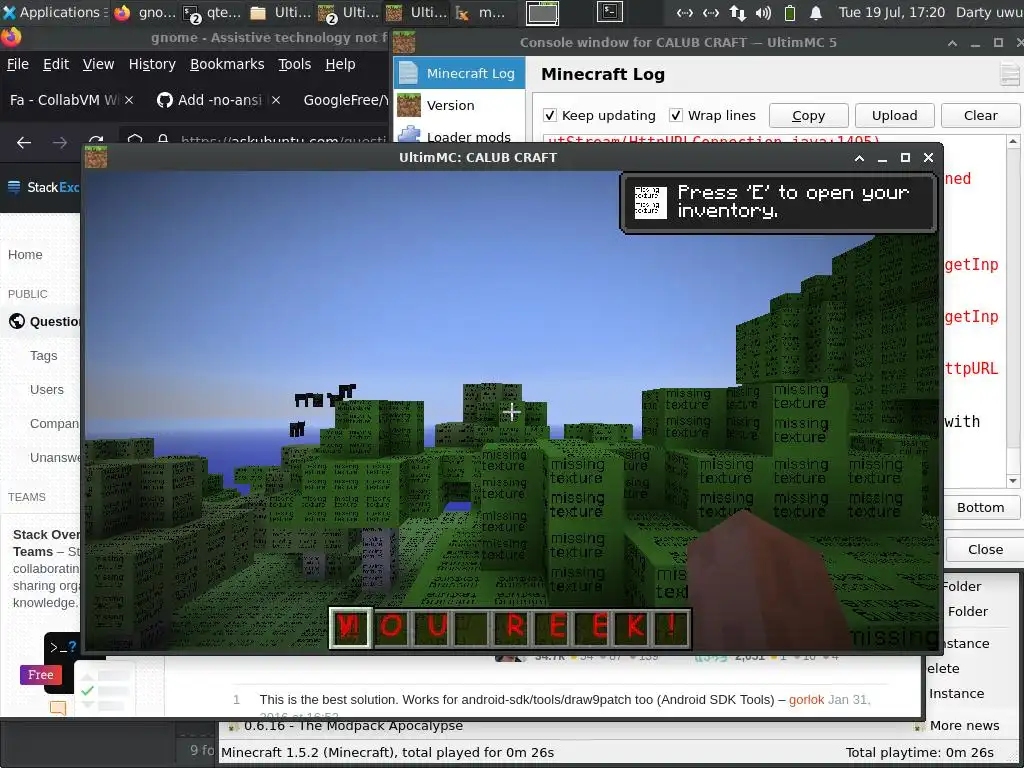Click the page icon beside Minecraft Log heading
Screen dimensions: 1024x768
pos(1010,74)
